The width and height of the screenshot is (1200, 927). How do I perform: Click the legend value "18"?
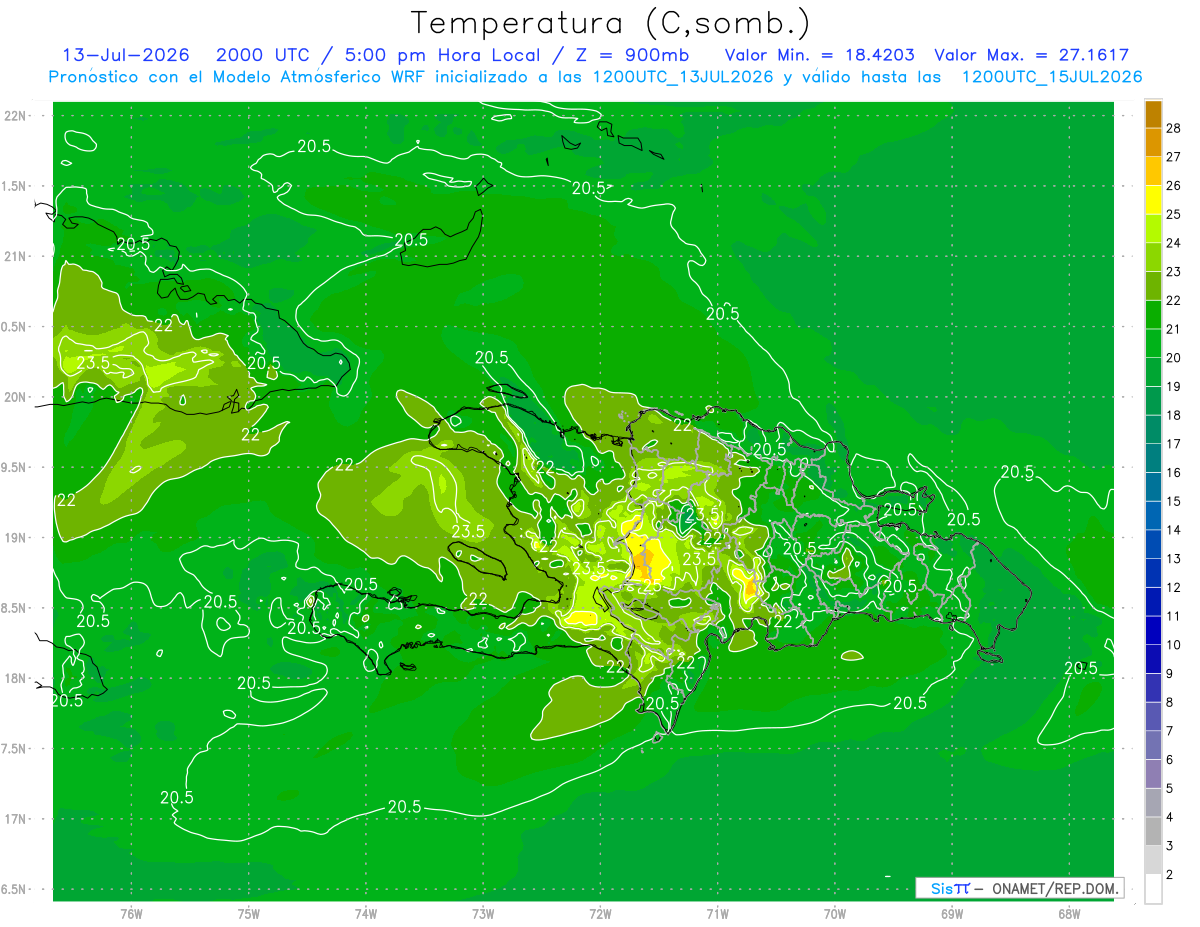coord(1174,415)
